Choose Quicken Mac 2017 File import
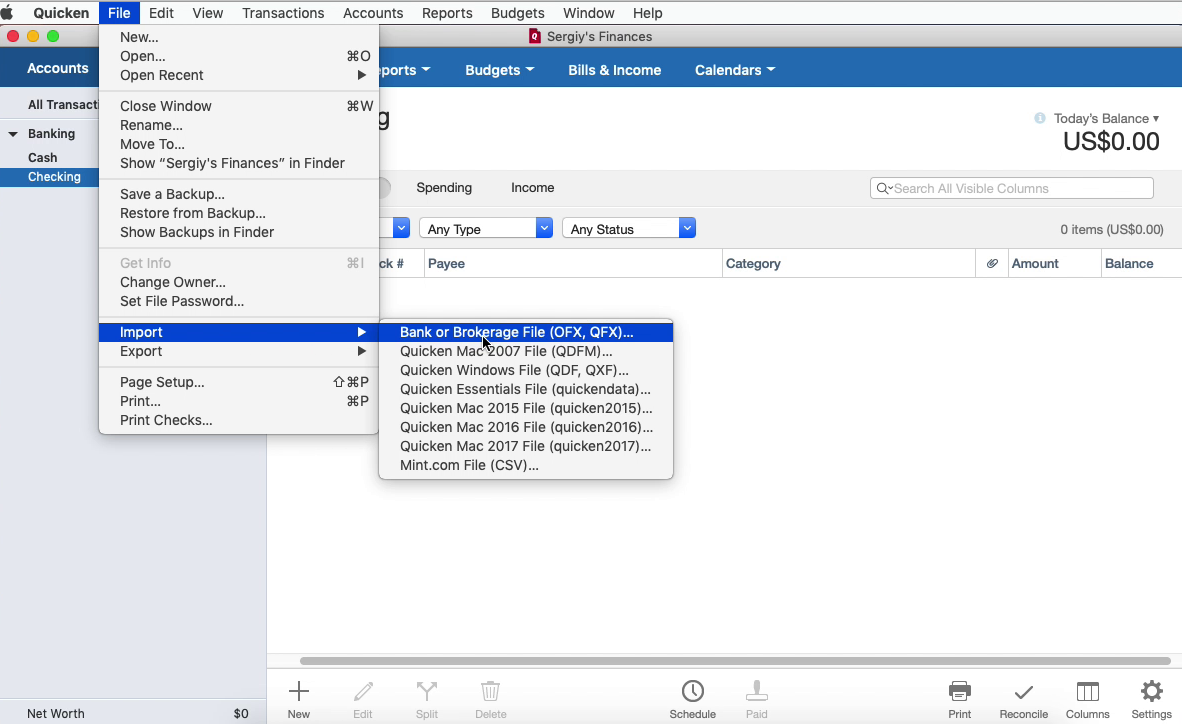 coord(525,446)
